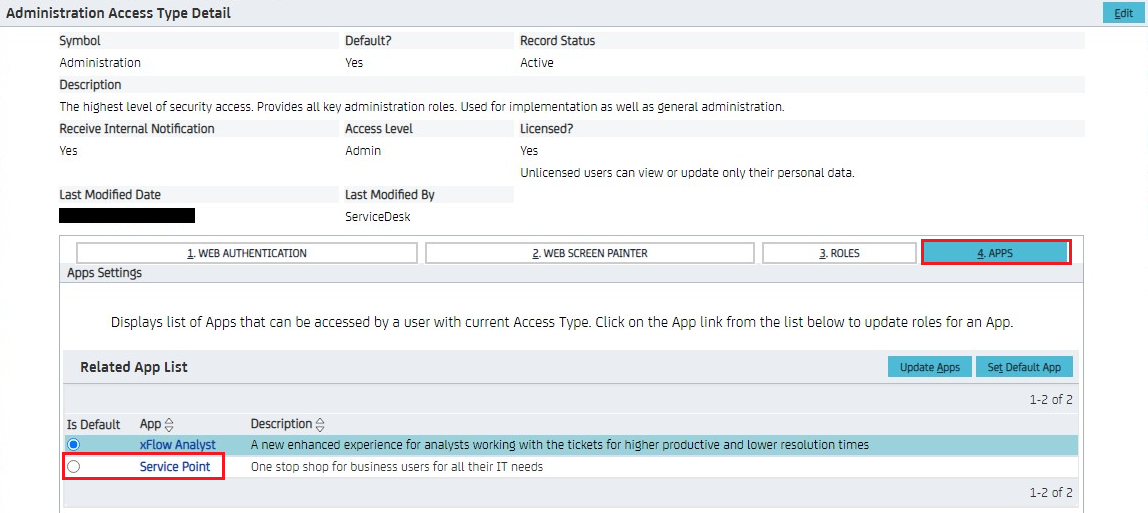1148x513 pixels.
Task: Open the Service Point app link
Action: (174, 467)
